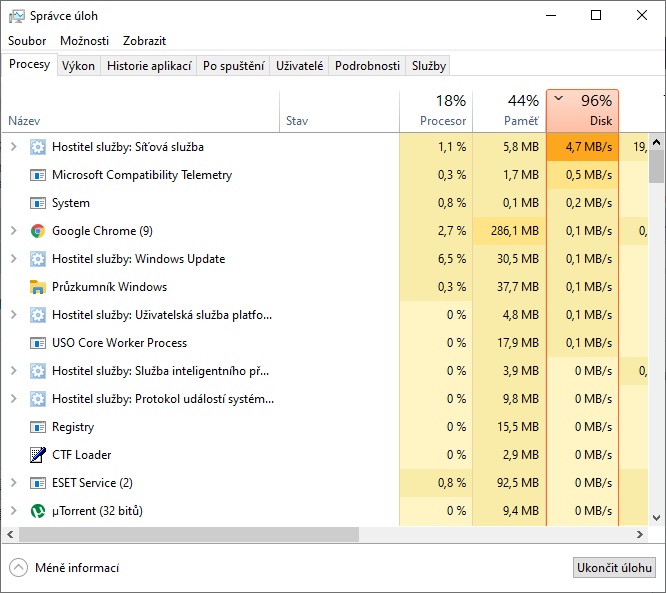
Task: Click the Google Chrome process icon
Action: 38,231
